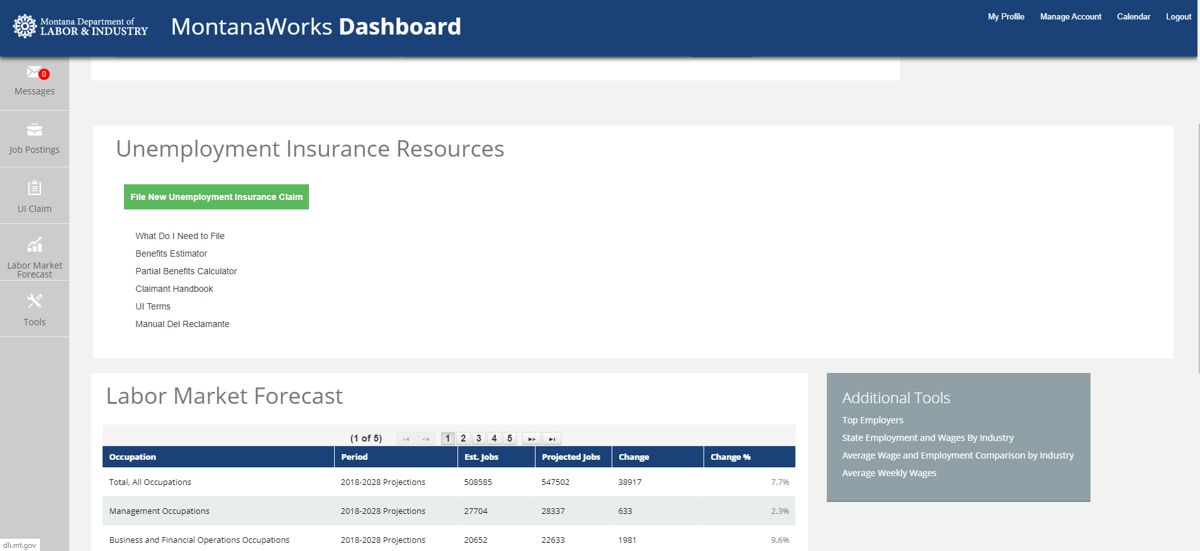
Task: Open the Tools wrench icon
Action: point(34,302)
